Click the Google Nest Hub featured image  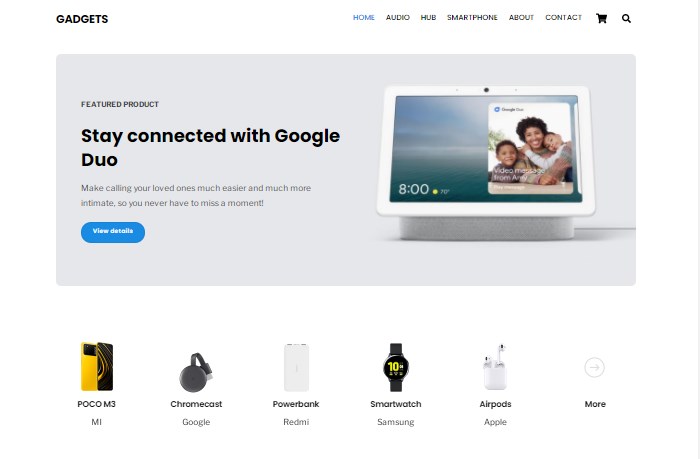487,163
